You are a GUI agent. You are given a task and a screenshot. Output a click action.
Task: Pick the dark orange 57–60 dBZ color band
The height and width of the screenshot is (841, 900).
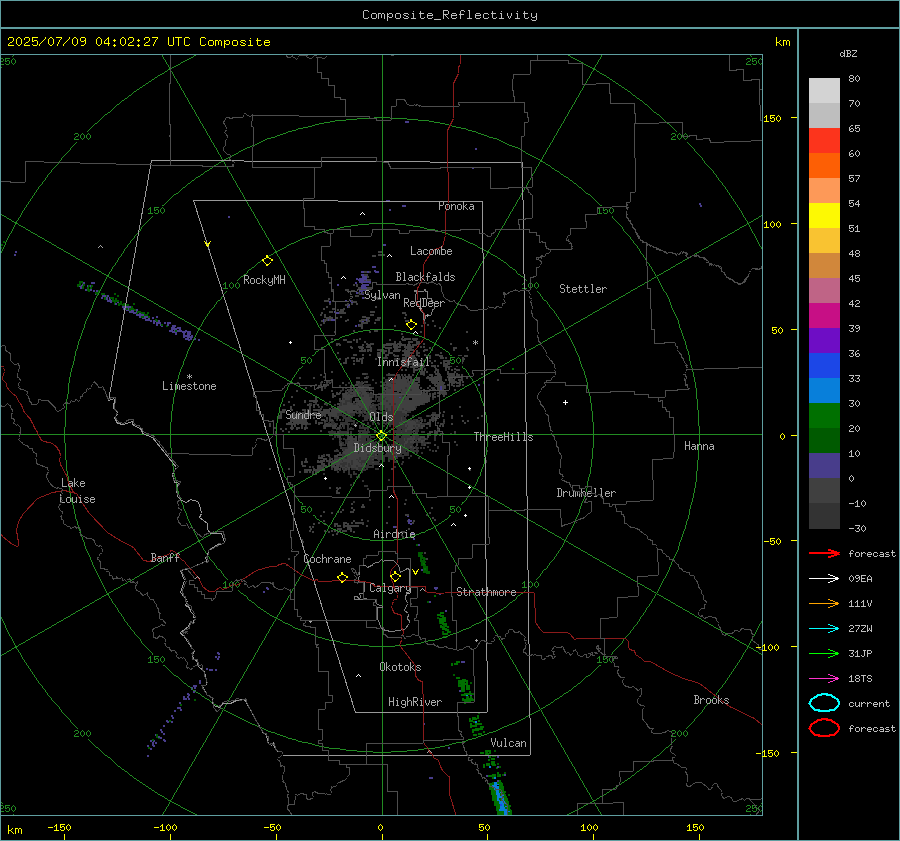824,165
